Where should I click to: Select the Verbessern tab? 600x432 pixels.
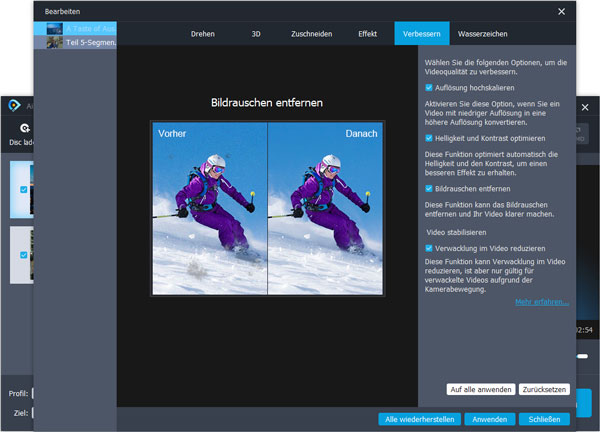coord(422,34)
